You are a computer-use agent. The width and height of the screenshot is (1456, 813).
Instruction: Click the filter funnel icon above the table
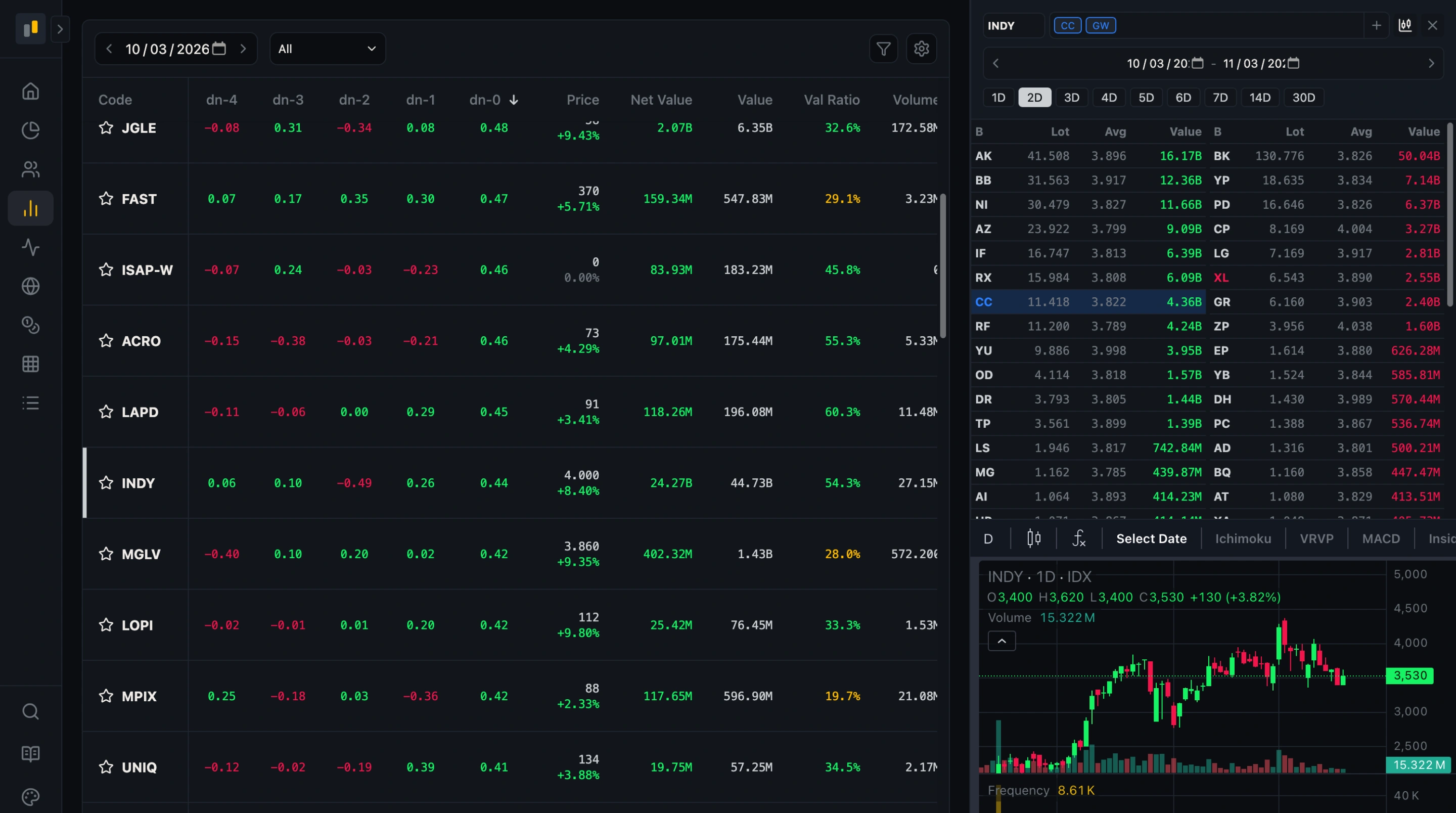[883, 49]
